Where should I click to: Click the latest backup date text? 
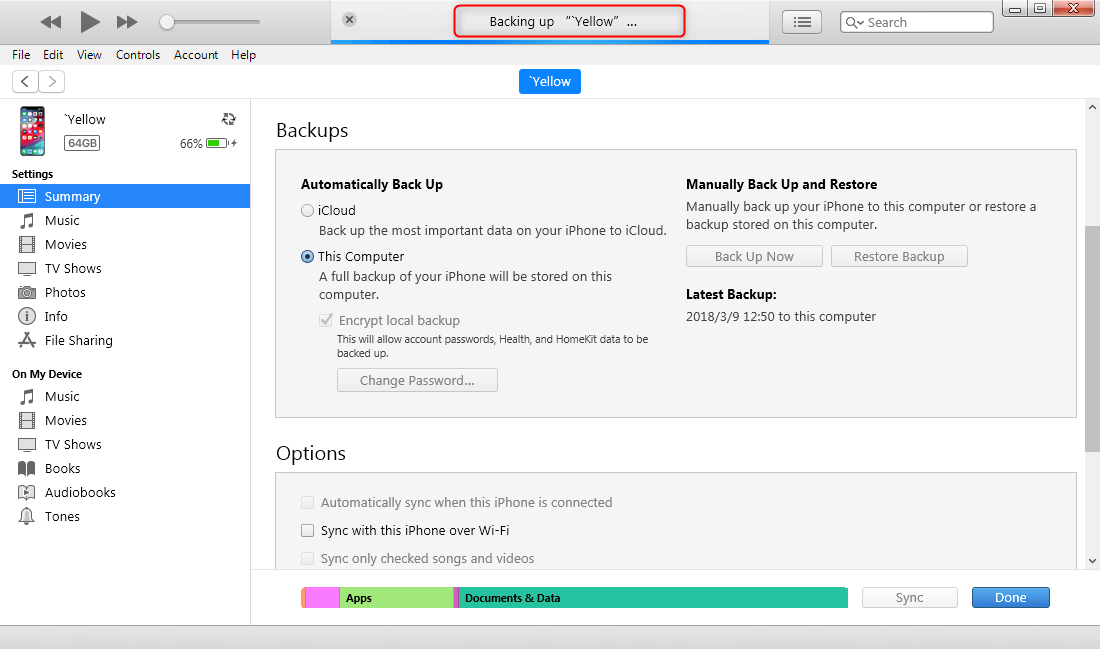click(781, 316)
